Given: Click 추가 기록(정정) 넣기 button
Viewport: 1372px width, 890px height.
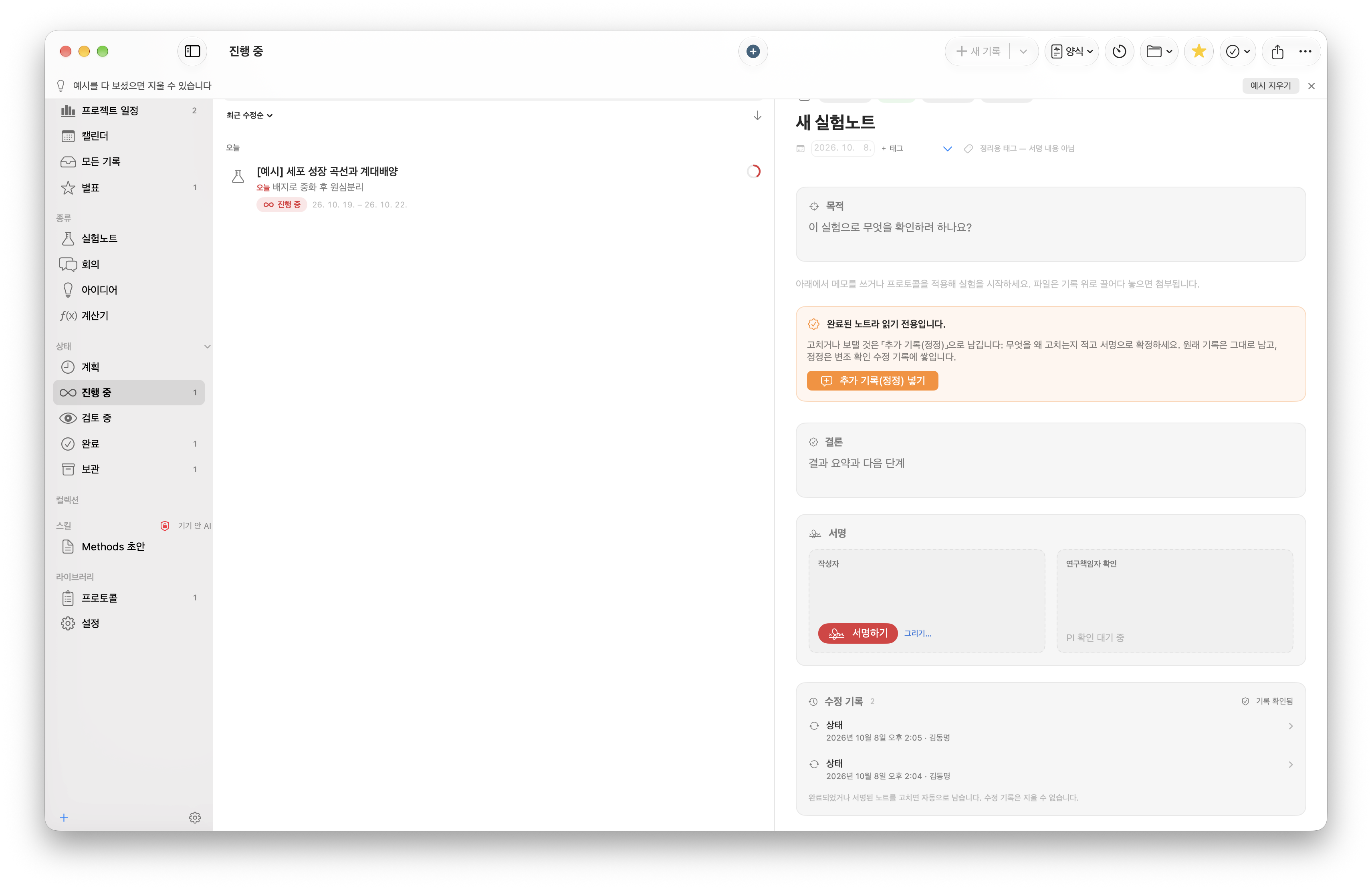Looking at the screenshot, I should point(872,381).
